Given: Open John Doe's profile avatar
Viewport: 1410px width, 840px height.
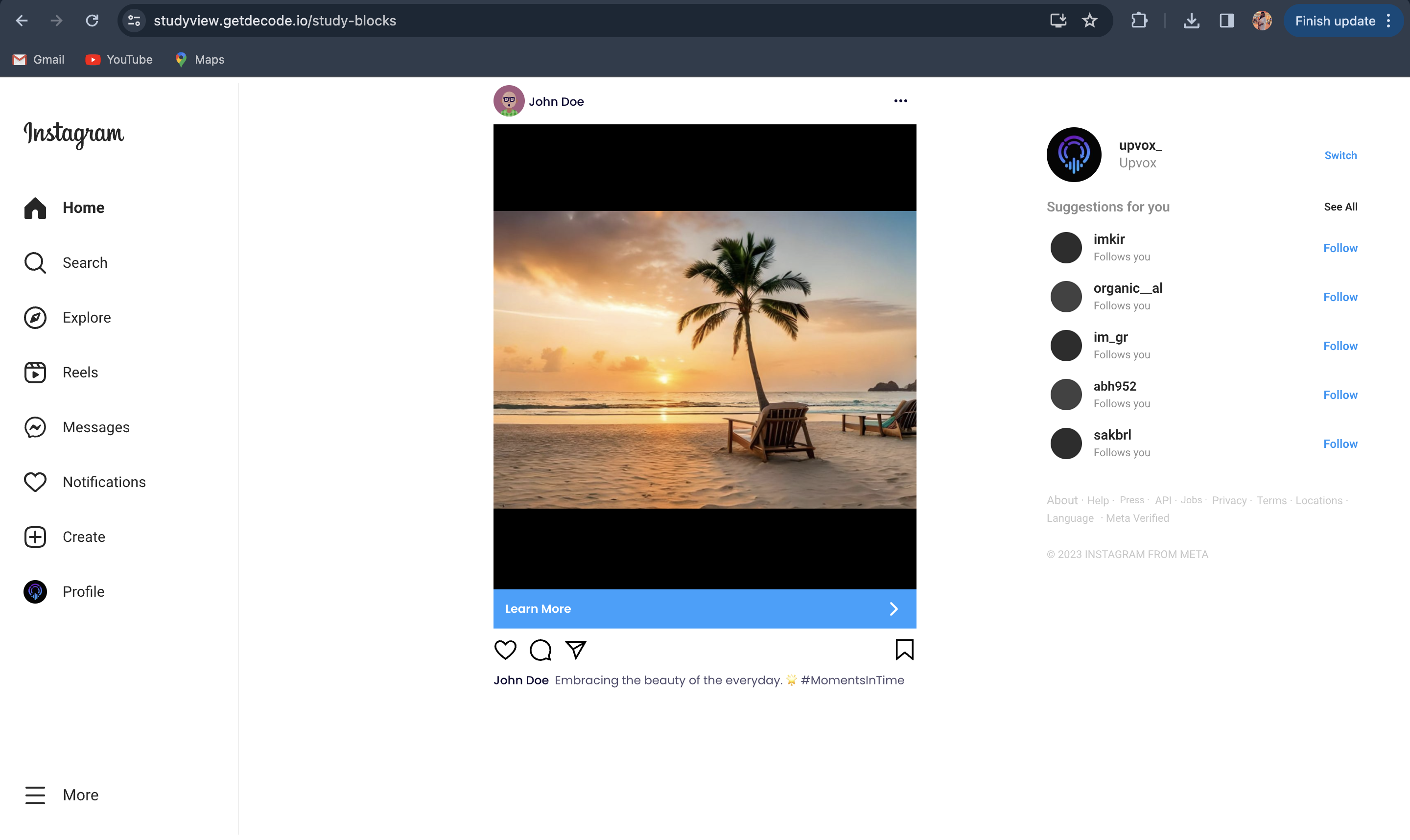Looking at the screenshot, I should tap(508, 101).
